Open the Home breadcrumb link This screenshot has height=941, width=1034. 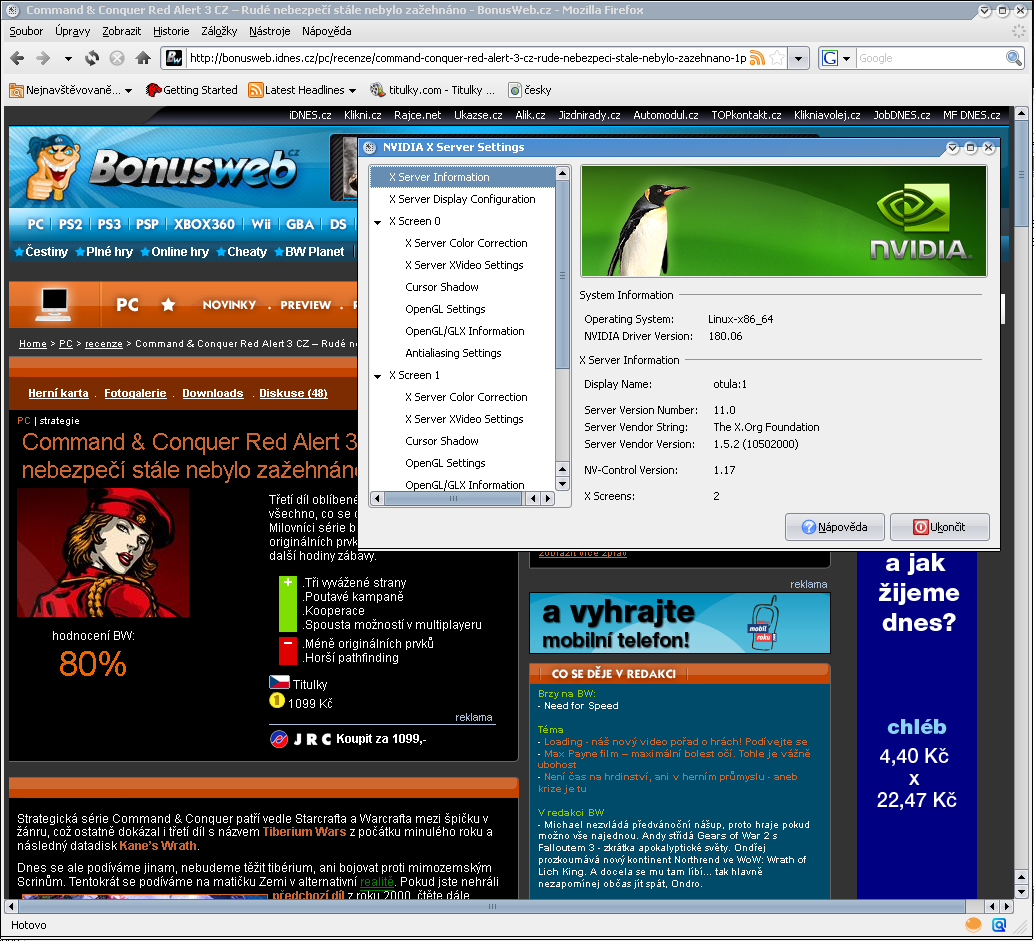pyautogui.click(x=33, y=344)
